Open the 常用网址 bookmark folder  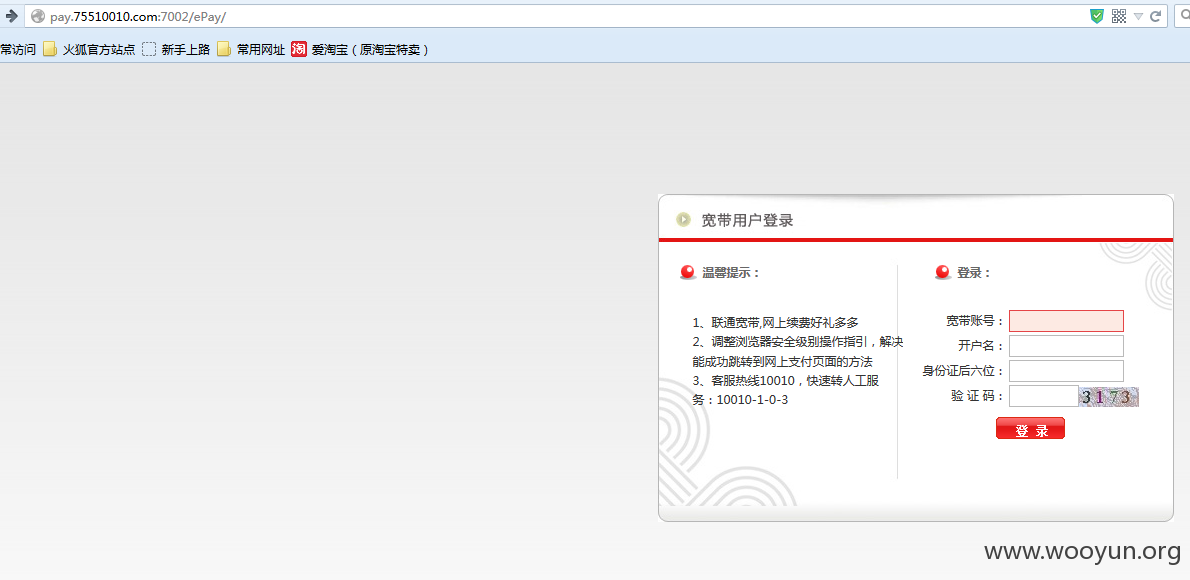[250, 49]
